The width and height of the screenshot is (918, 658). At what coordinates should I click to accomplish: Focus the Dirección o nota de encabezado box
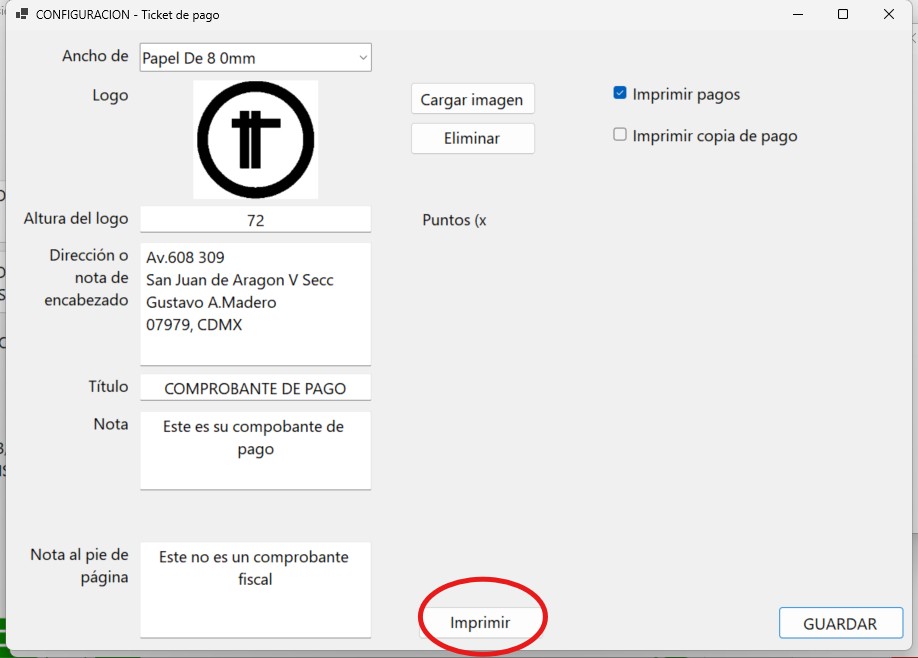pos(255,303)
